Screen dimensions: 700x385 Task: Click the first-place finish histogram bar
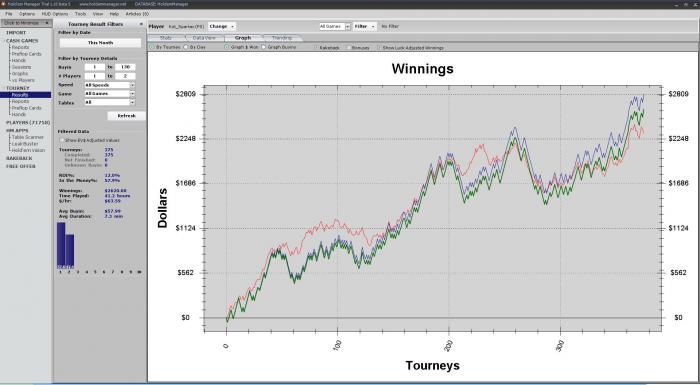coord(61,245)
